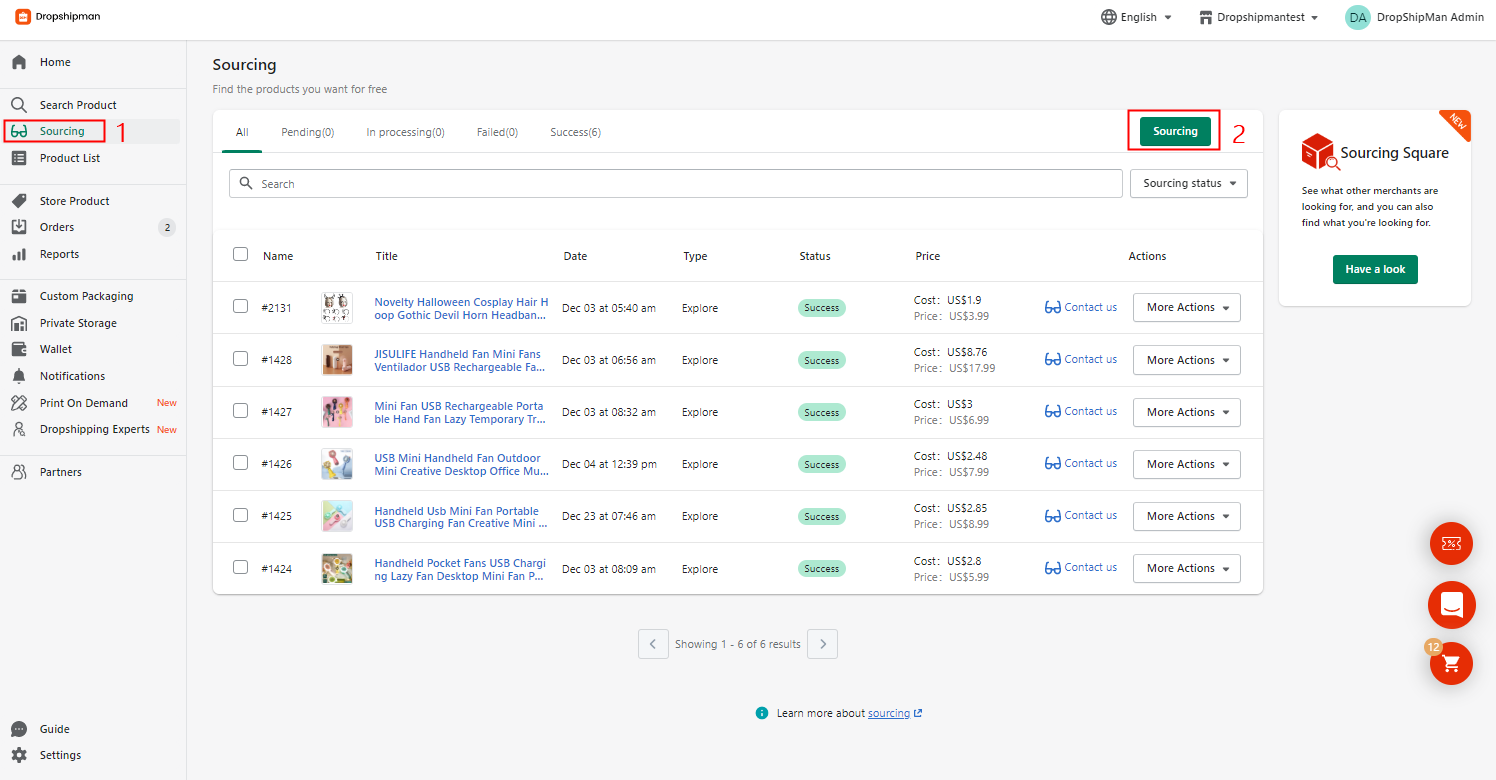Image resolution: width=1496 pixels, height=780 pixels.
Task: Open the orange chat support bubble
Action: coord(1451,604)
